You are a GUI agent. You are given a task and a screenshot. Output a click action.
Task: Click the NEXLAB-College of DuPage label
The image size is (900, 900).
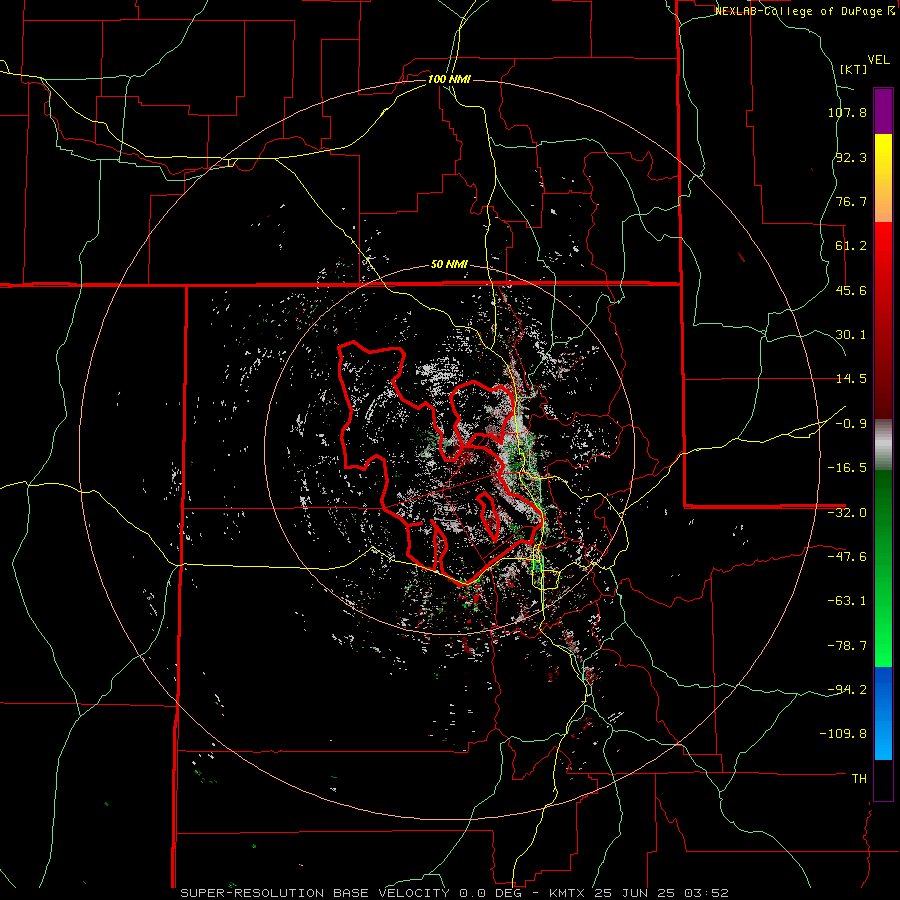pyautogui.click(x=798, y=11)
